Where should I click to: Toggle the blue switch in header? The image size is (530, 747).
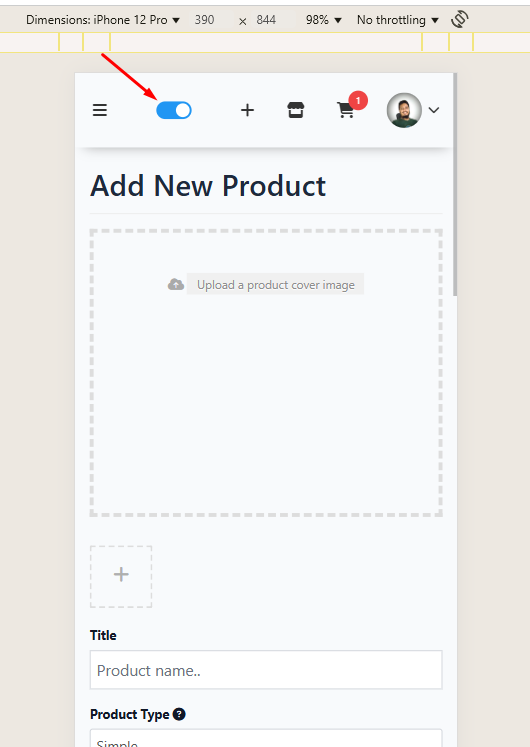coord(174,110)
